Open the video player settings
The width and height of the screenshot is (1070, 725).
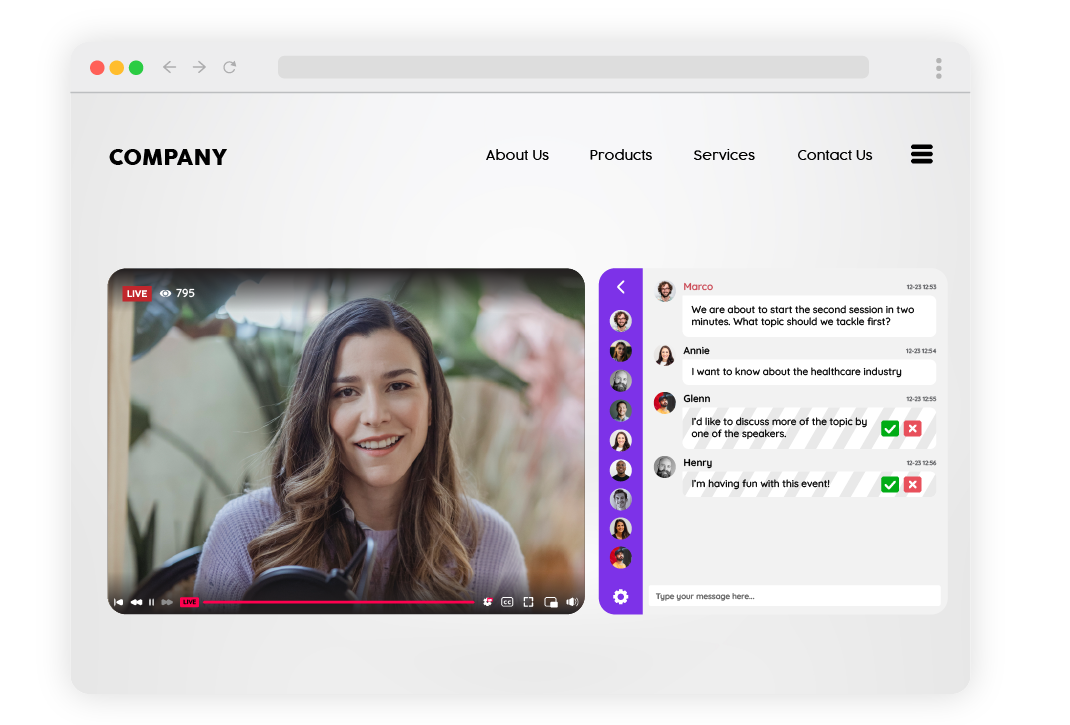pyautogui.click(x=487, y=602)
